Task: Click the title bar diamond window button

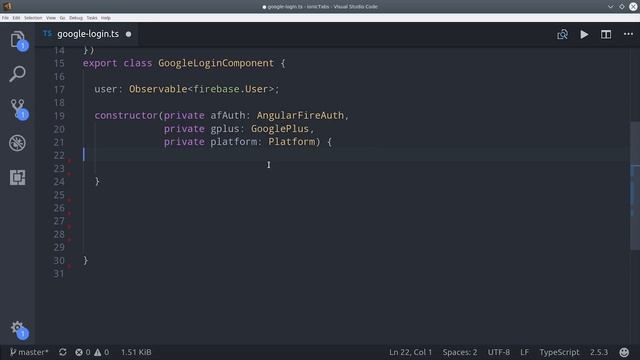Action: 622,7
